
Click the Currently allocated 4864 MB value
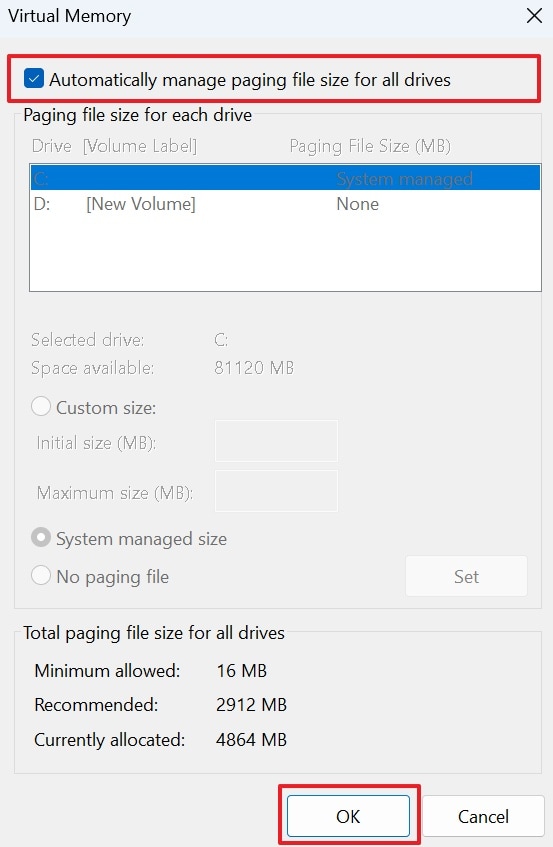pyautogui.click(x=251, y=740)
